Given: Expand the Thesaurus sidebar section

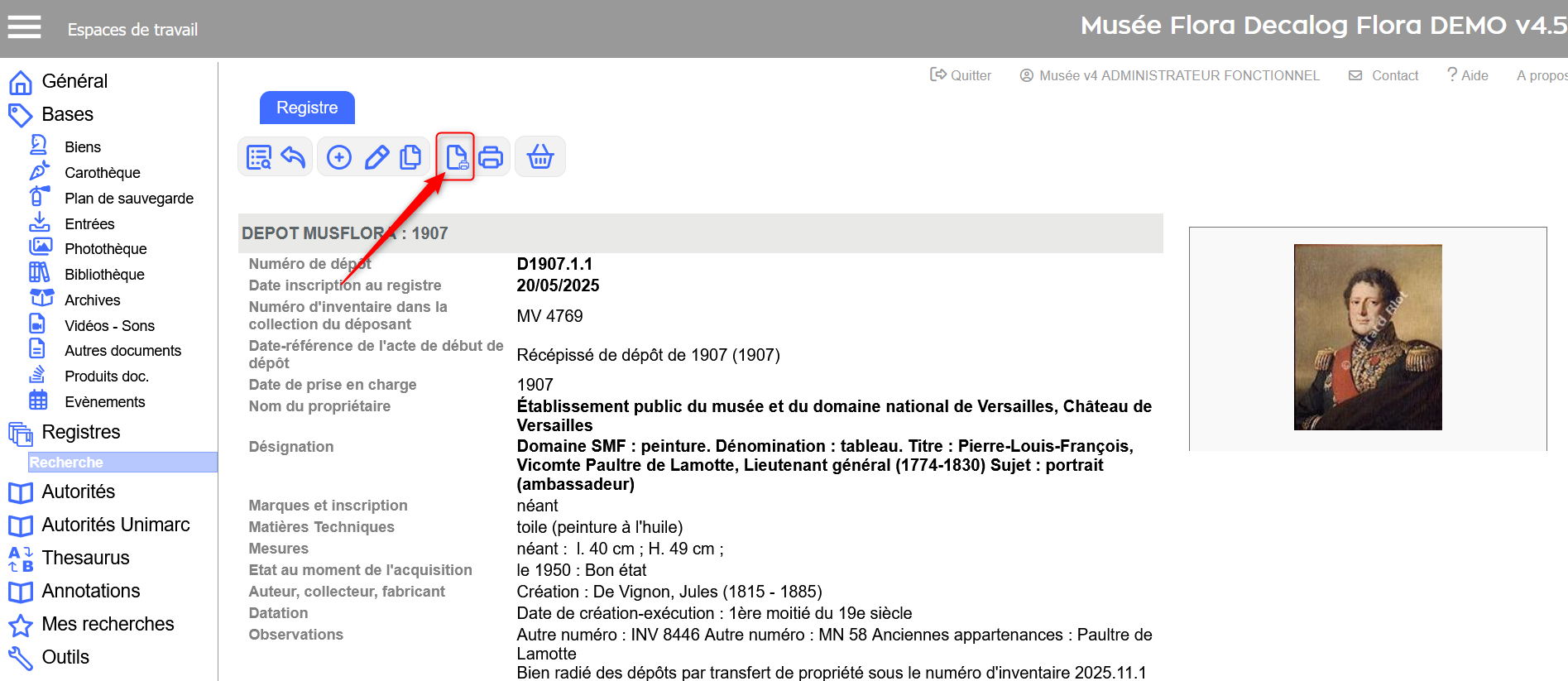Looking at the screenshot, I should pyautogui.click(x=85, y=558).
